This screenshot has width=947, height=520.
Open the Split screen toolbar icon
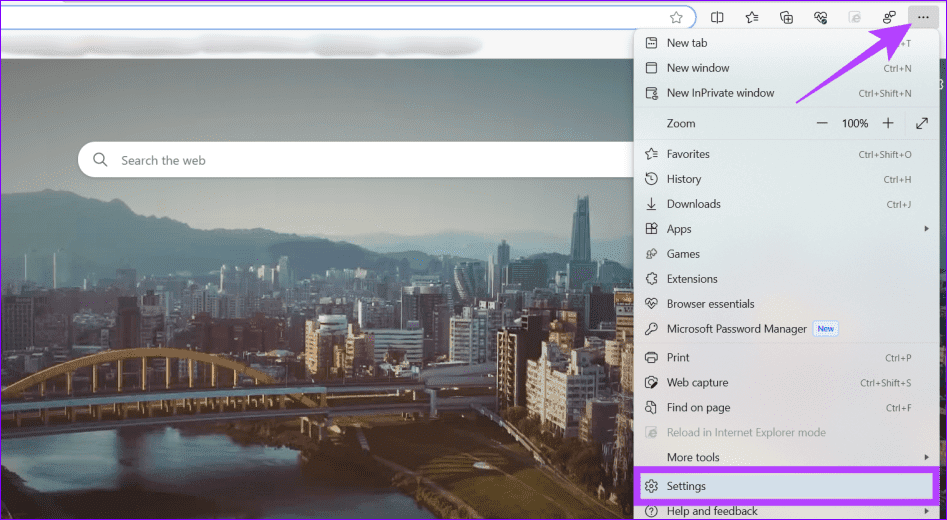pos(717,18)
